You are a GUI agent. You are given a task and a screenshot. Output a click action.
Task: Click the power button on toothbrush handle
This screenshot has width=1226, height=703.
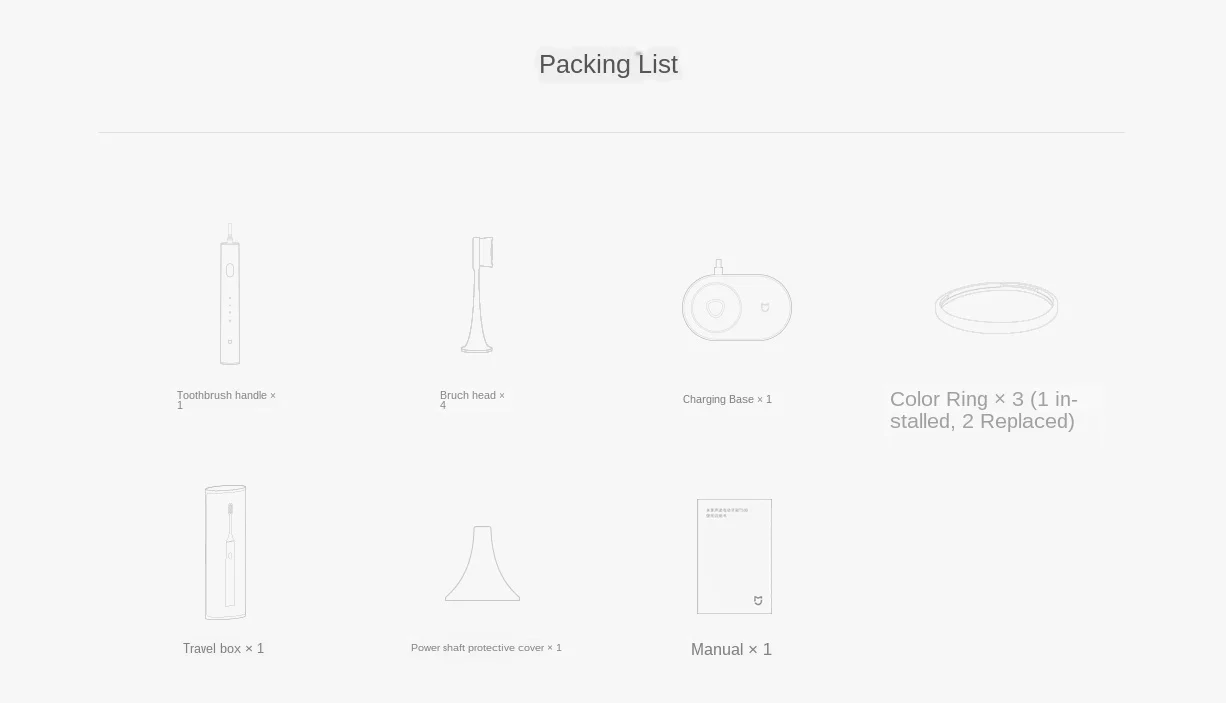pos(230,270)
